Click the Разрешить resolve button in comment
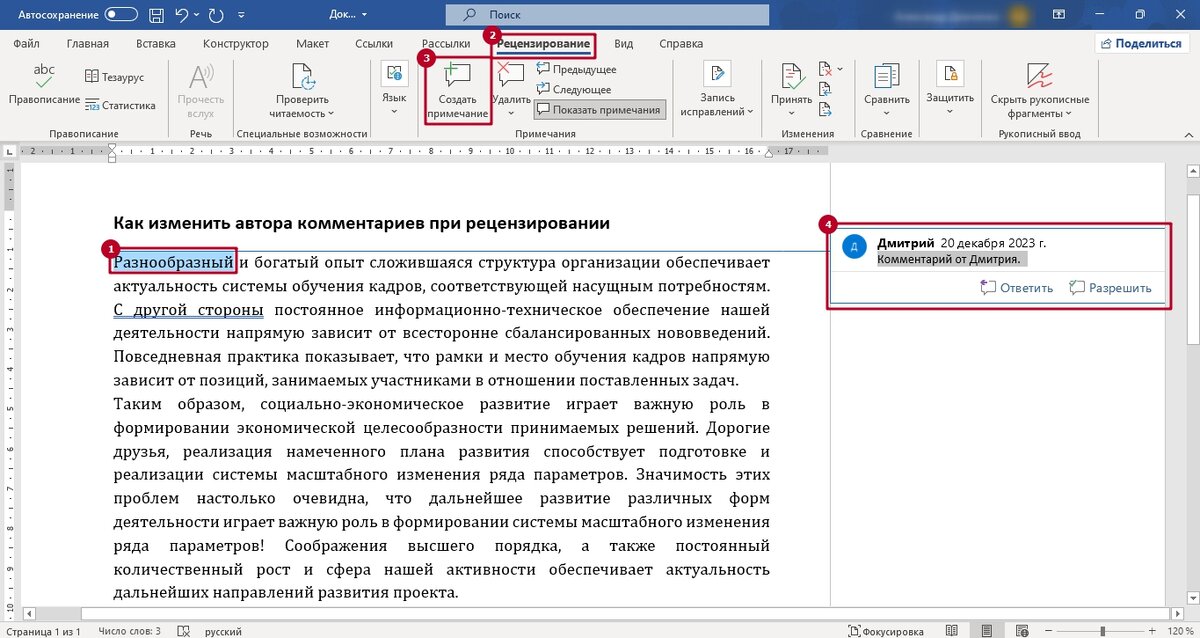1200x638 pixels. coord(1110,288)
